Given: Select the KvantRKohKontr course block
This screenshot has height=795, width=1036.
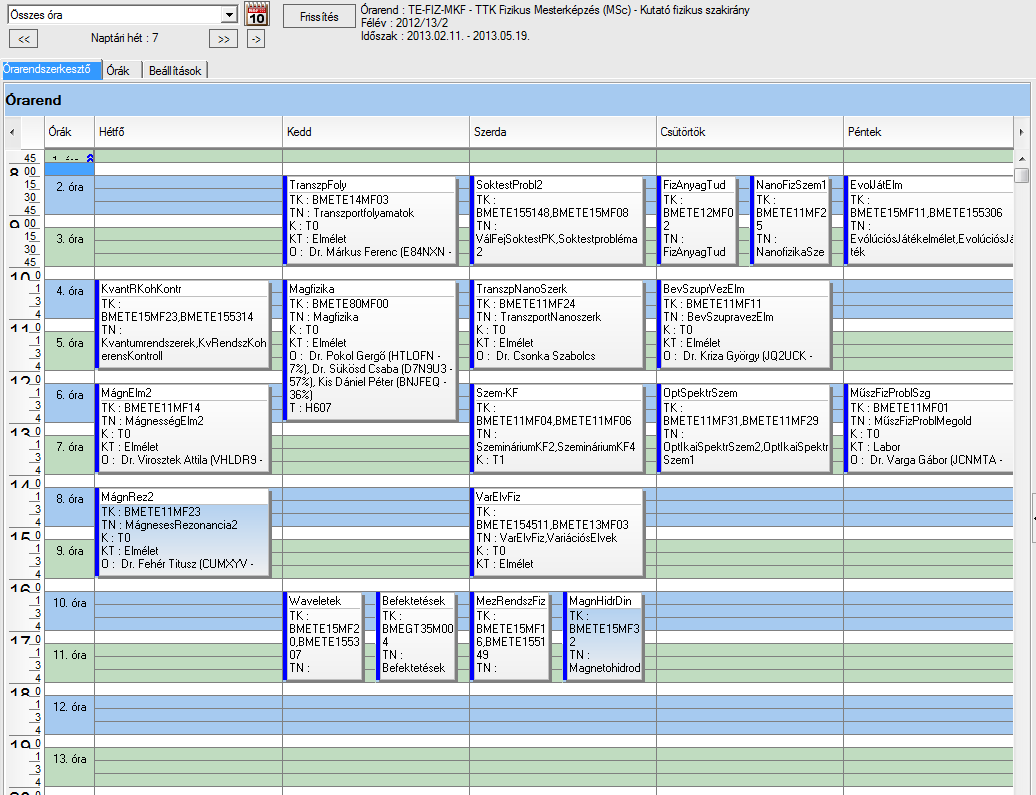Looking at the screenshot, I should [183, 324].
